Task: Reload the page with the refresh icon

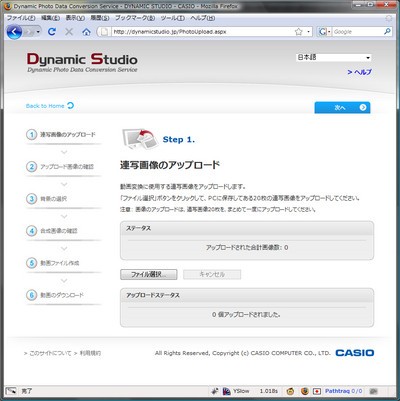Action: point(52,32)
